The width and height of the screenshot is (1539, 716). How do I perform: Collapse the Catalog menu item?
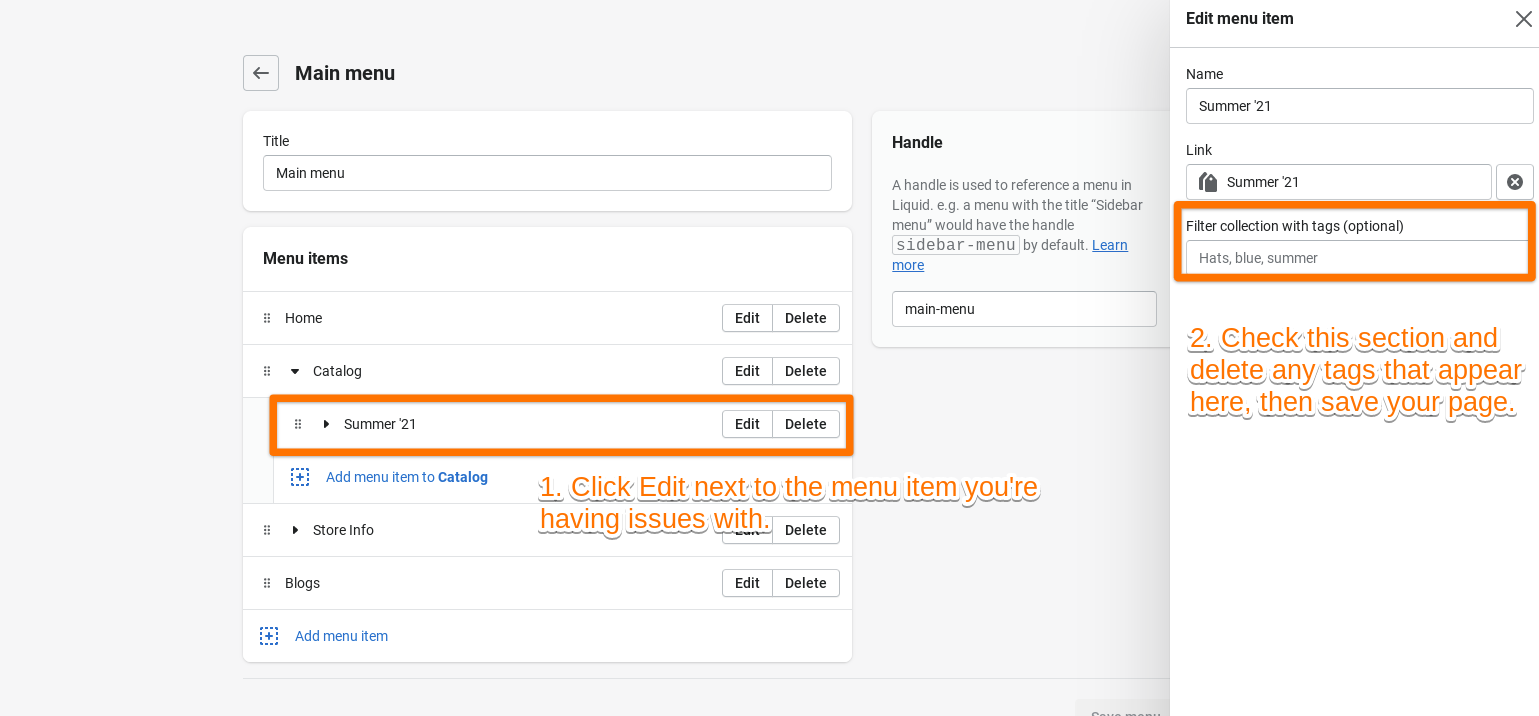coord(295,371)
